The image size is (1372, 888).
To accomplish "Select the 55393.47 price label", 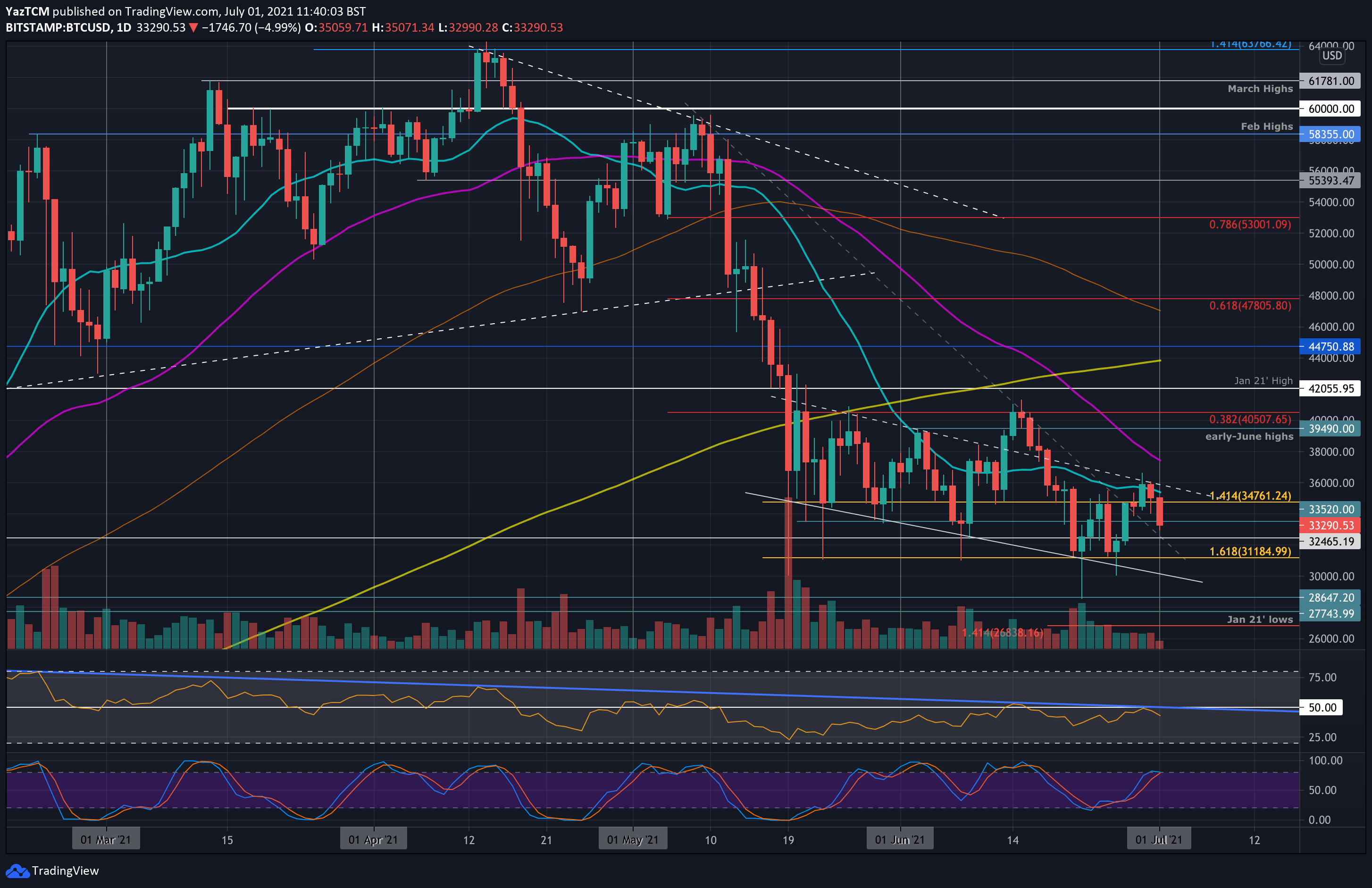I will [1330, 181].
